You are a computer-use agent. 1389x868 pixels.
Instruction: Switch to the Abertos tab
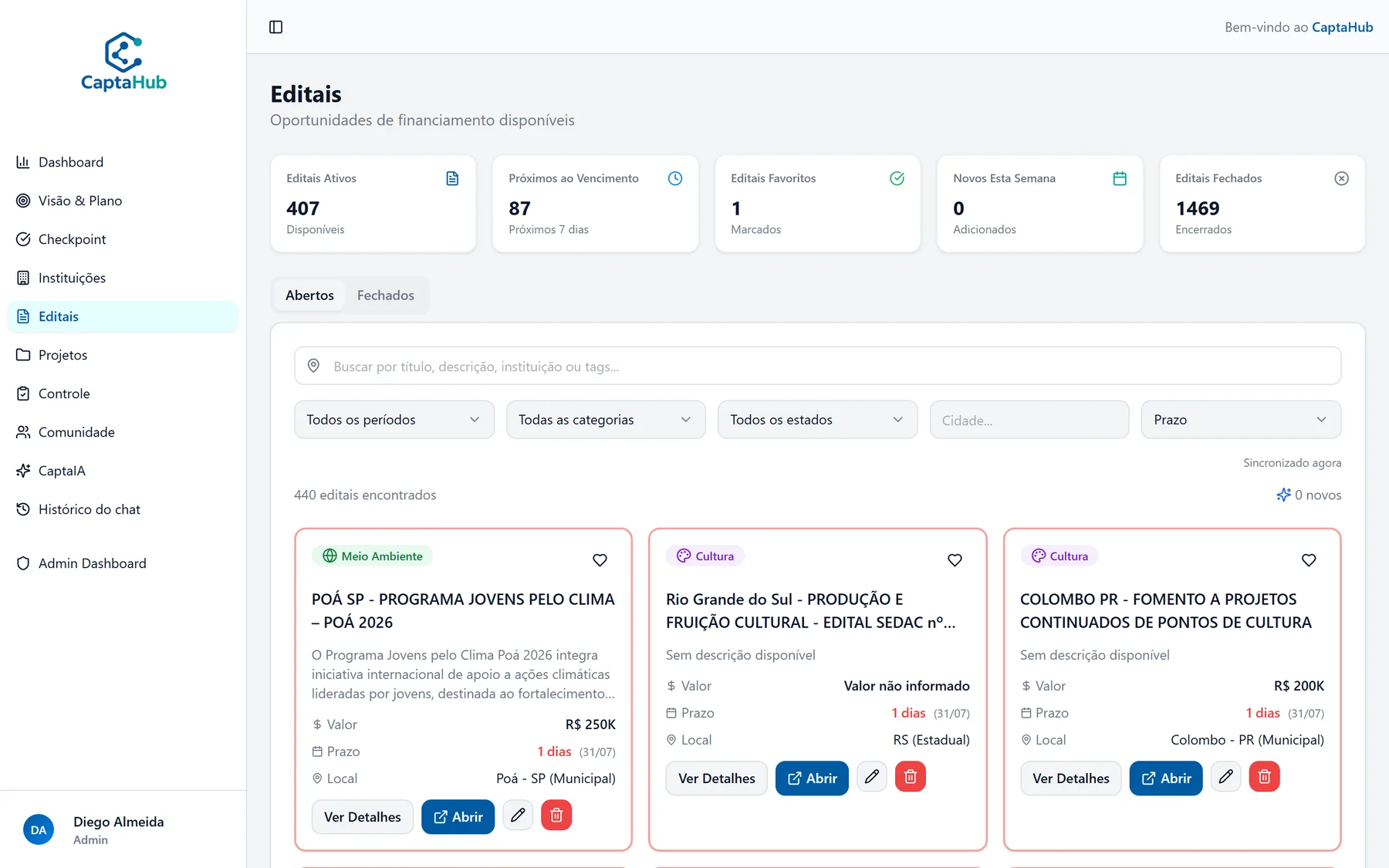309,296
